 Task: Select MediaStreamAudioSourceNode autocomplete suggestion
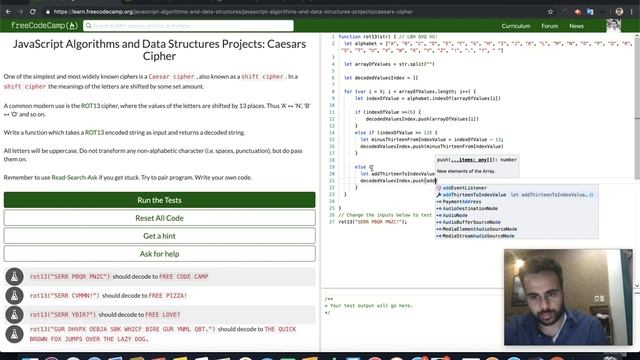click(517, 236)
